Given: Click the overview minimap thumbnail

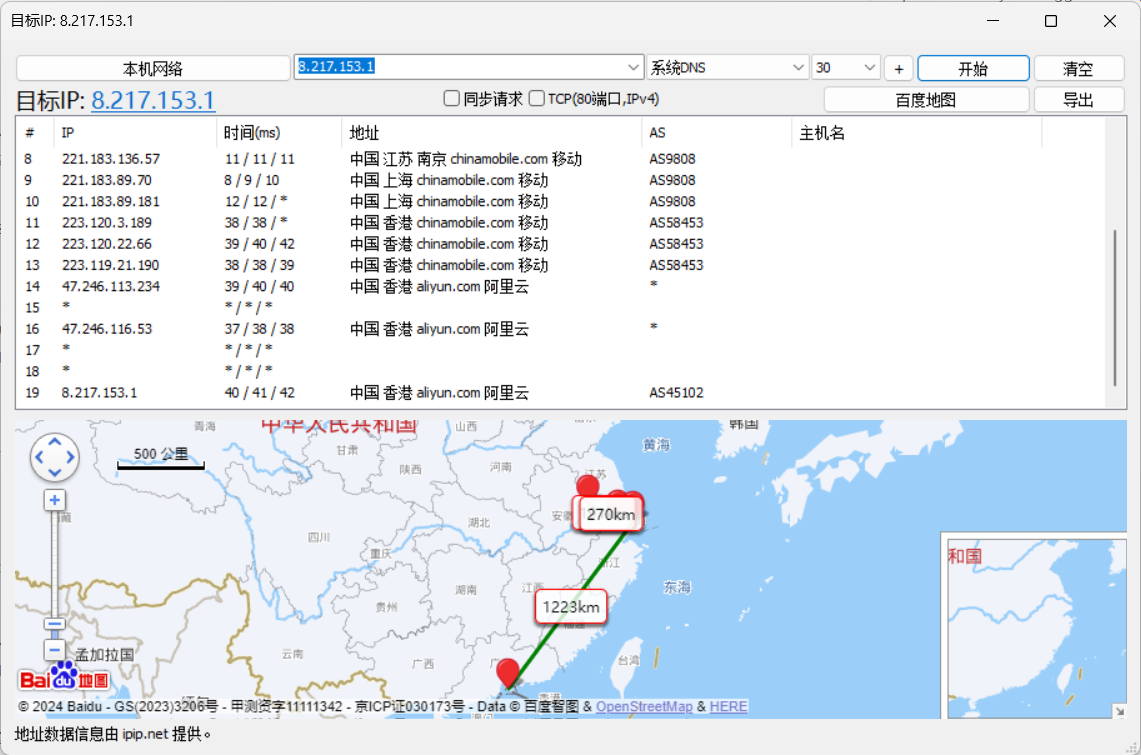Looking at the screenshot, I should [1035, 628].
